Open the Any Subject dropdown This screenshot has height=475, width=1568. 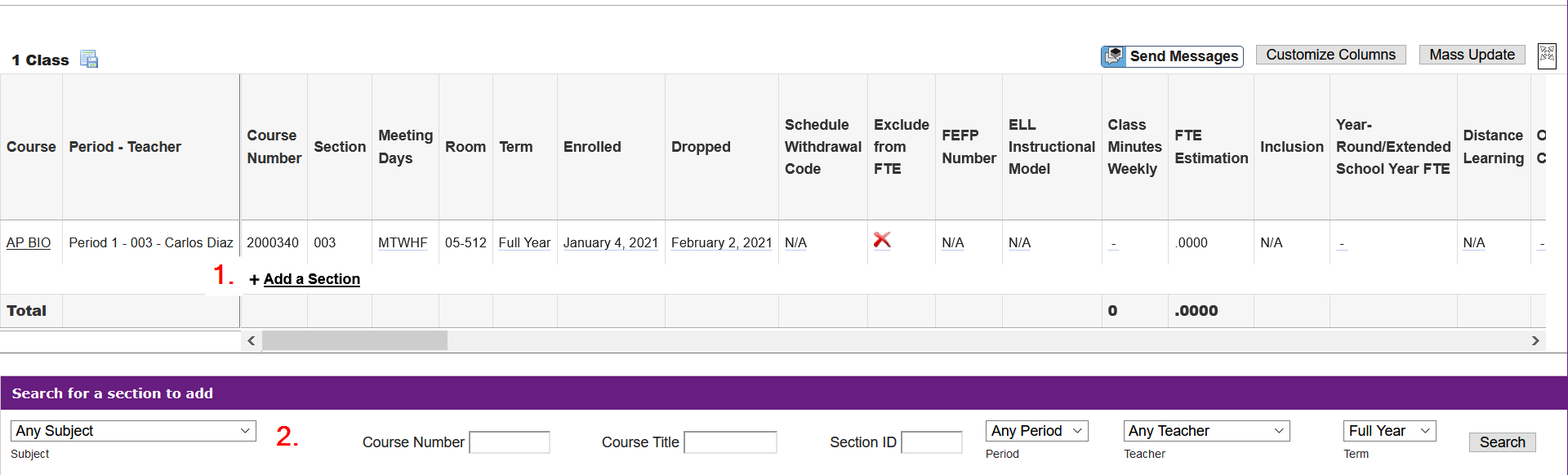133,431
